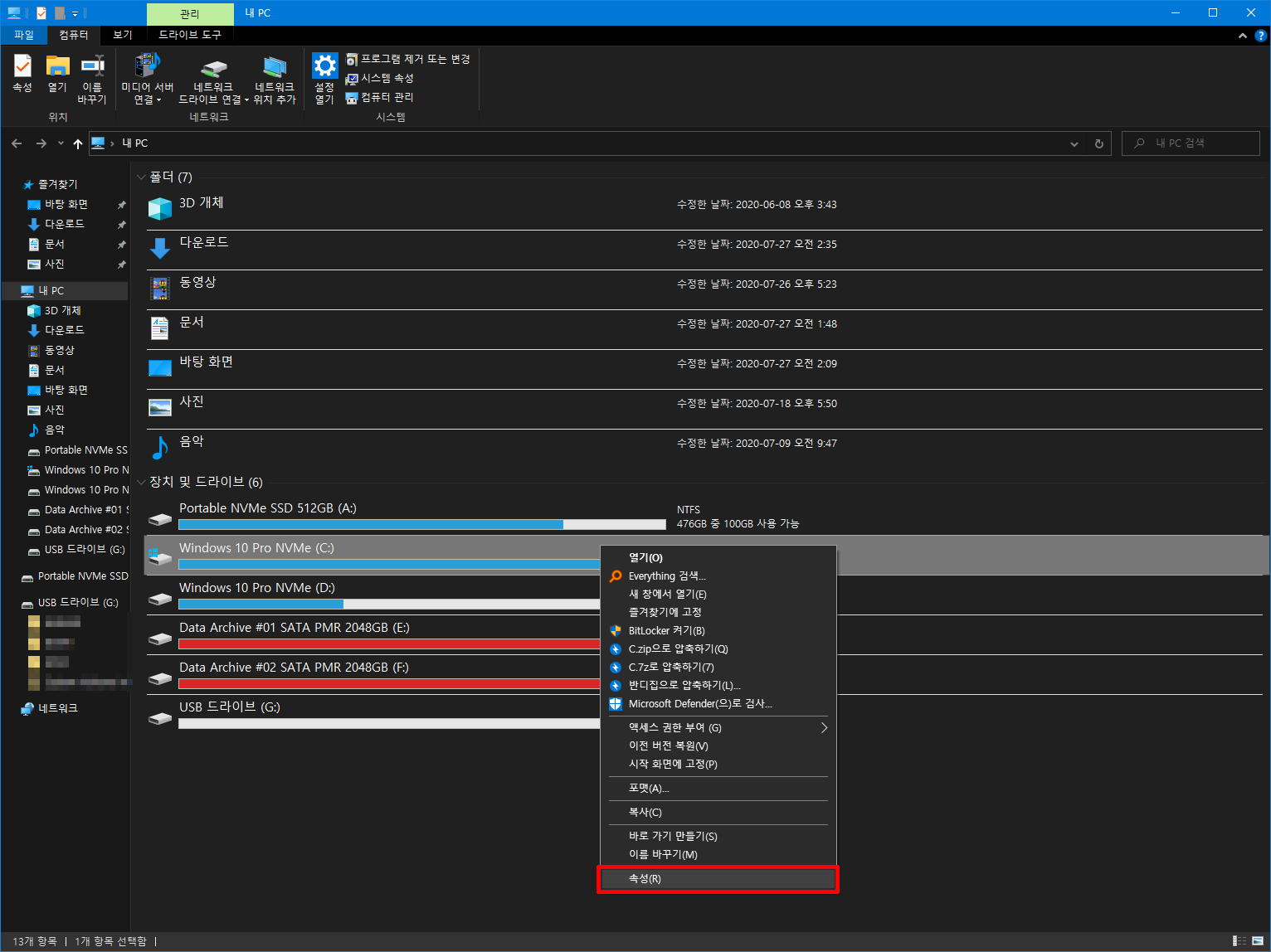Click the 관리 contextual tab
1271x952 pixels.
pos(190,14)
